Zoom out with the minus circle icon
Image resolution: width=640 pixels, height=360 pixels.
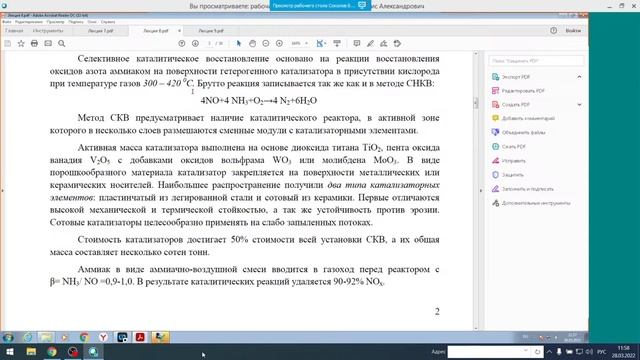[x=266, y=43]
